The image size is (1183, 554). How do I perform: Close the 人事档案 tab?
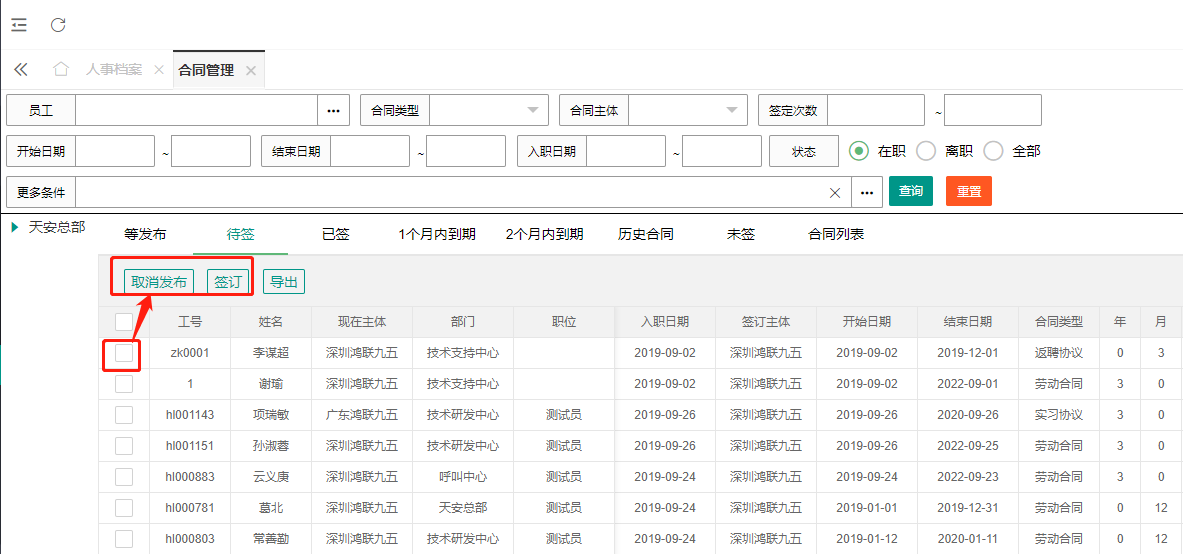point(159,71)
